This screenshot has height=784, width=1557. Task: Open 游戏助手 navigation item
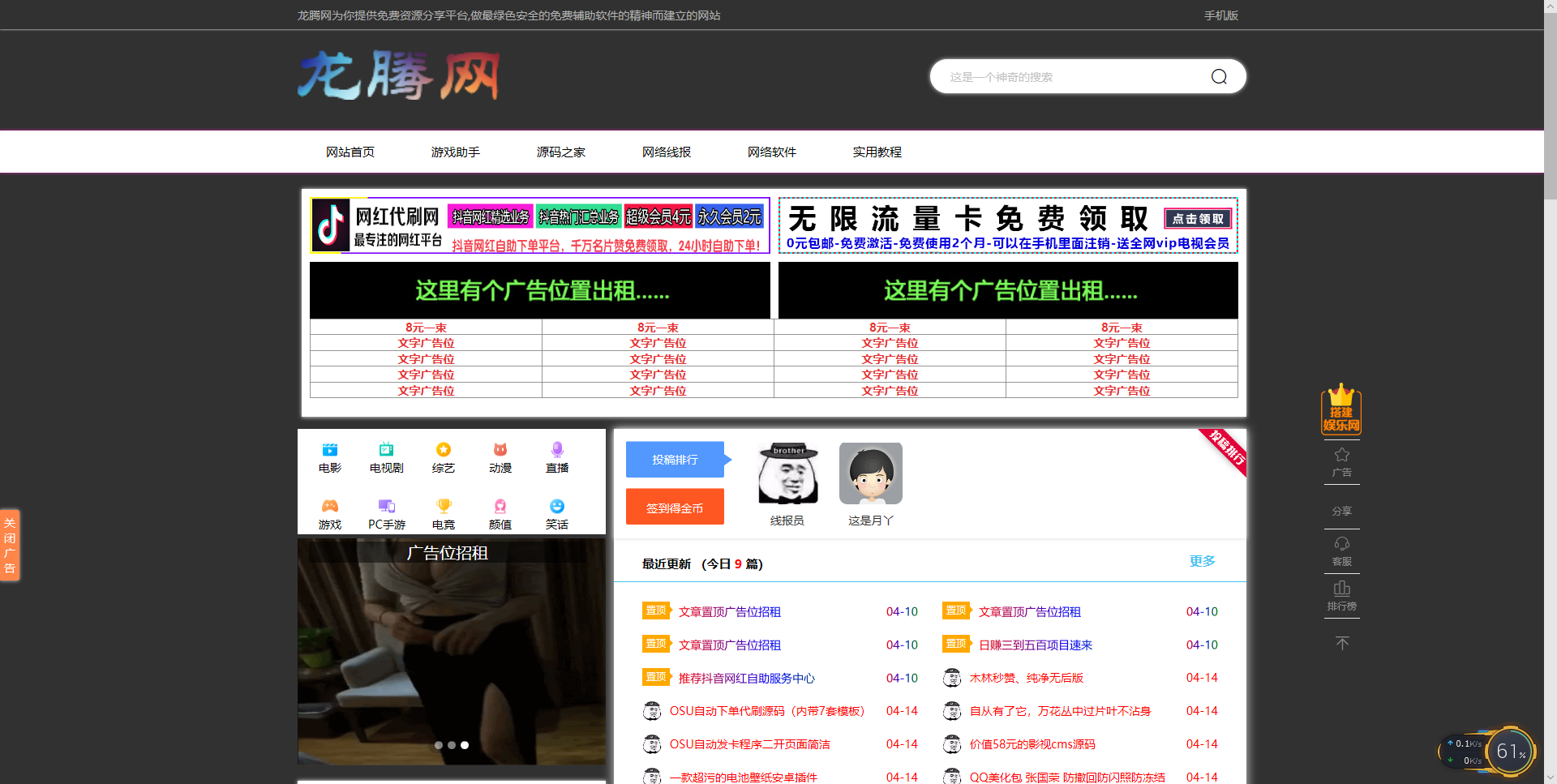click(456, 152)
